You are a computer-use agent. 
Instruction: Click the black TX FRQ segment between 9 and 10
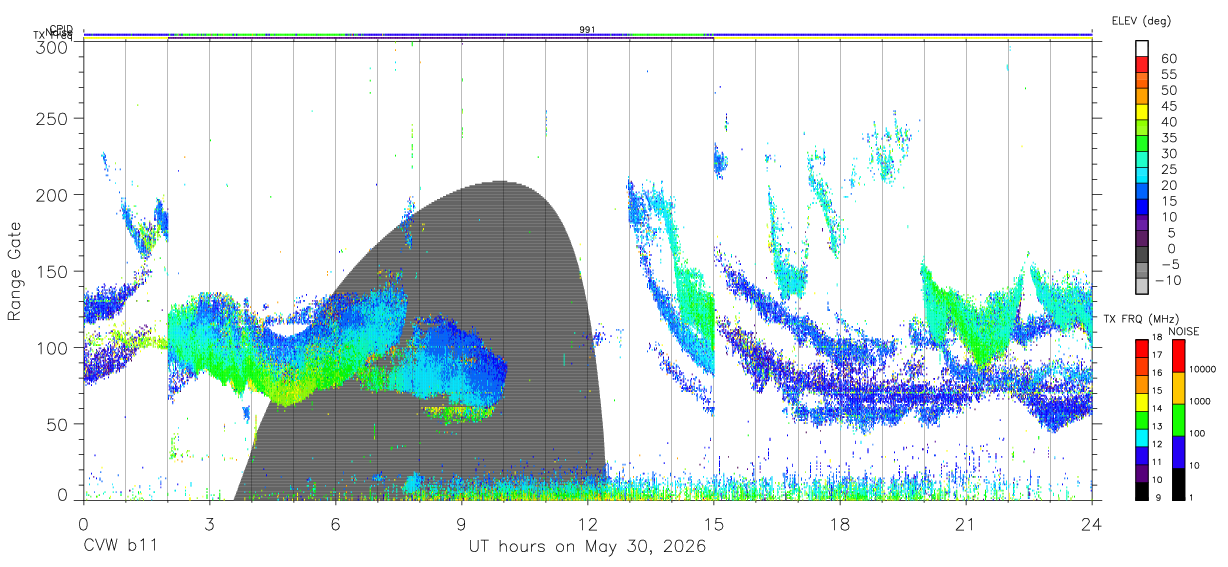coord(1142,489)
